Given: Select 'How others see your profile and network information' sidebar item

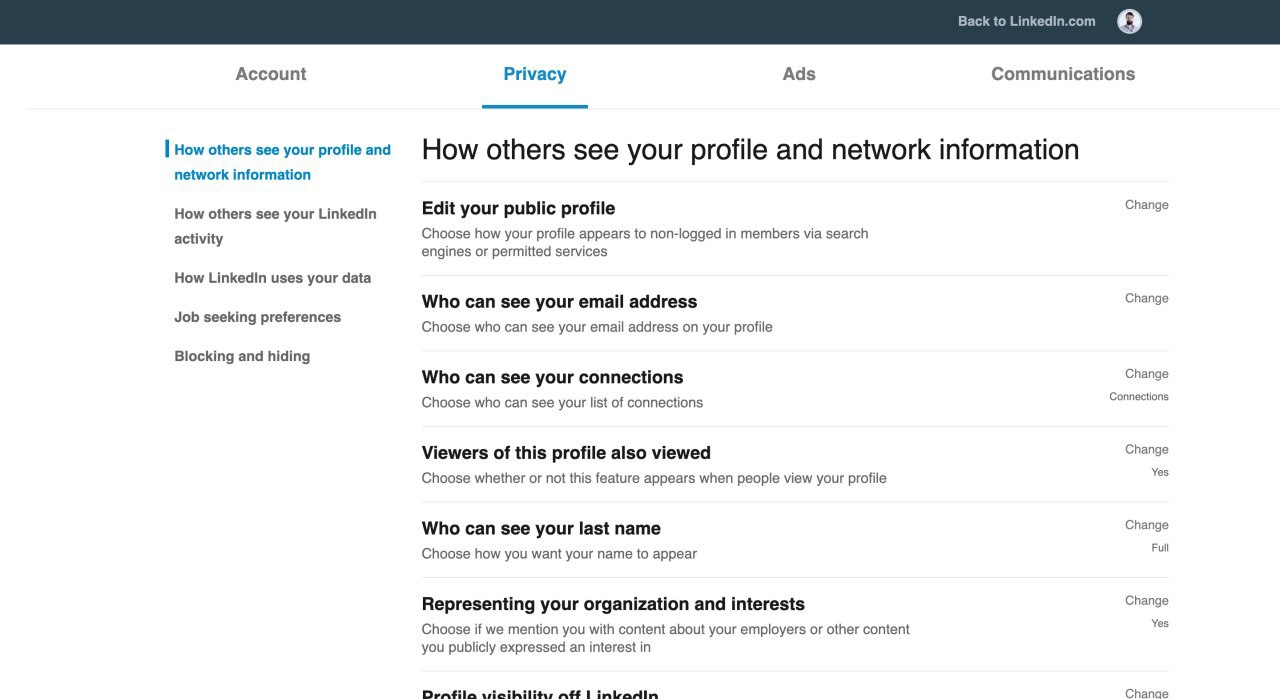Looking at the screenshot, I should (282, 162).
